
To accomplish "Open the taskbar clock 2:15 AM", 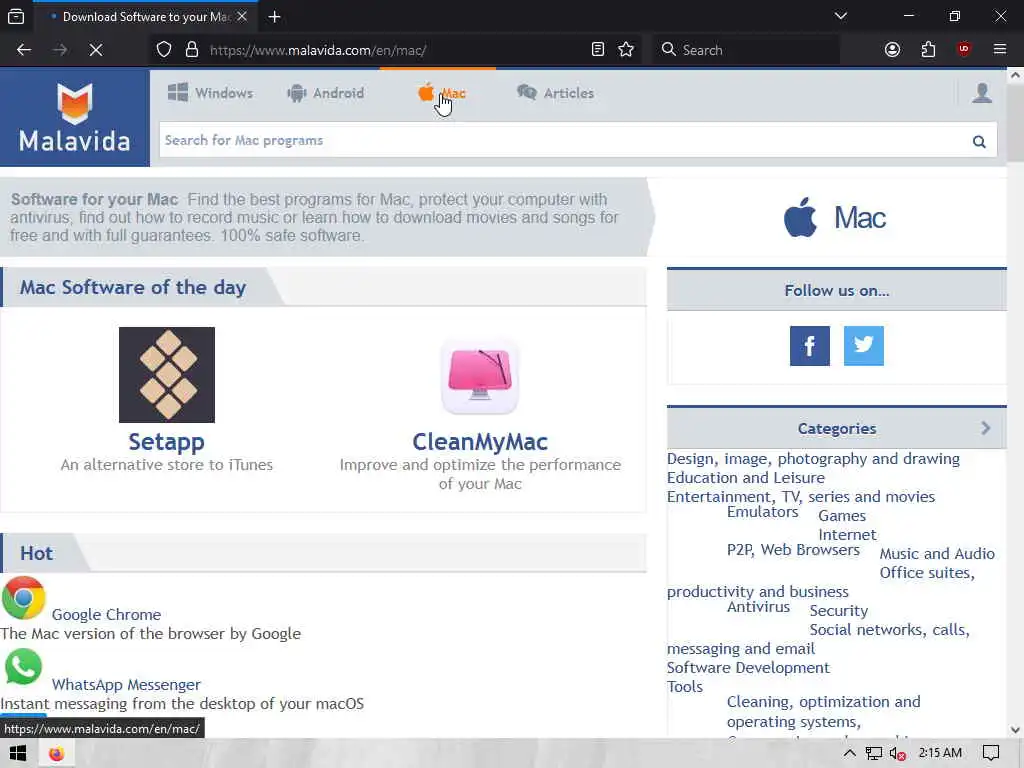I will pos(940,753).
